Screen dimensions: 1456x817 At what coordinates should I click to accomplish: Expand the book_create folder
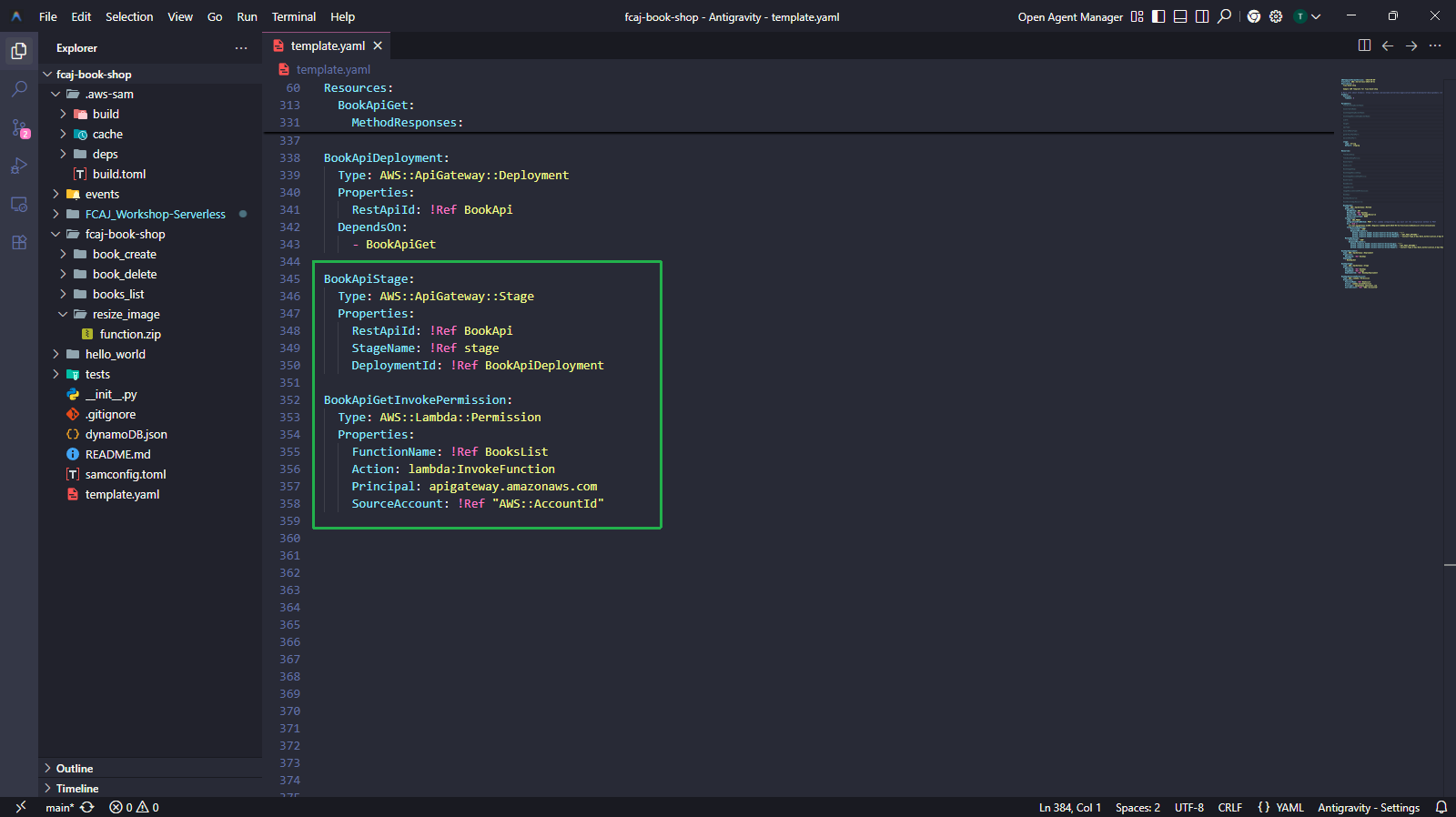click(x=150, y=255)
